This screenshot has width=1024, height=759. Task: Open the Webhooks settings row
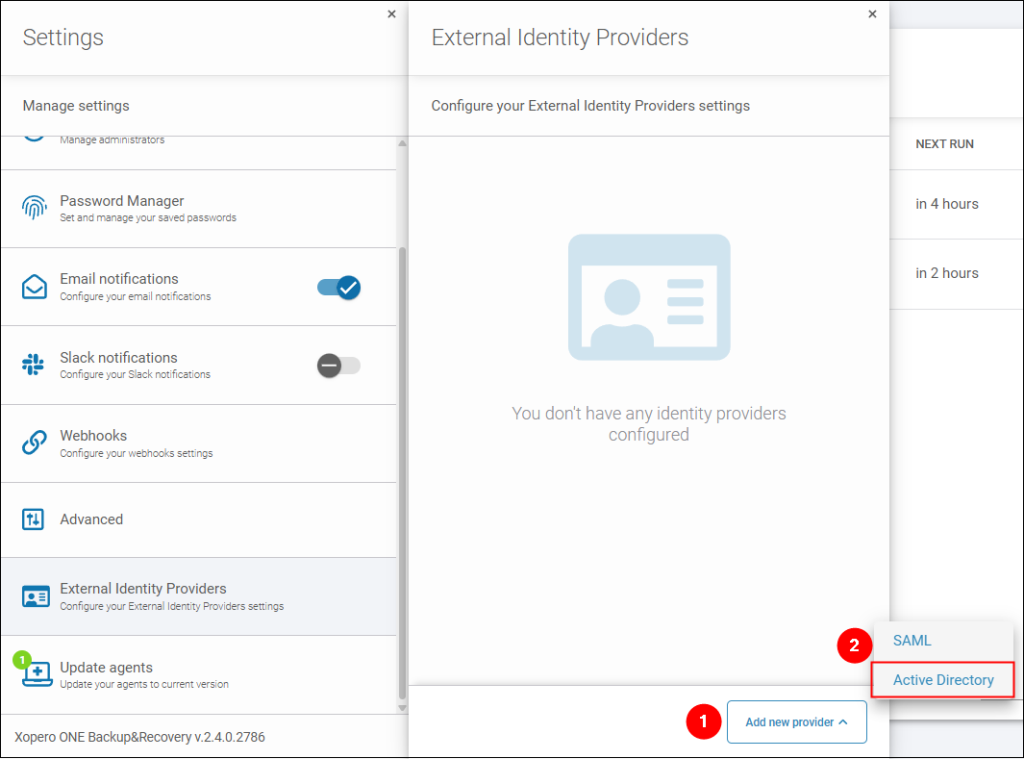pos(199,444)
